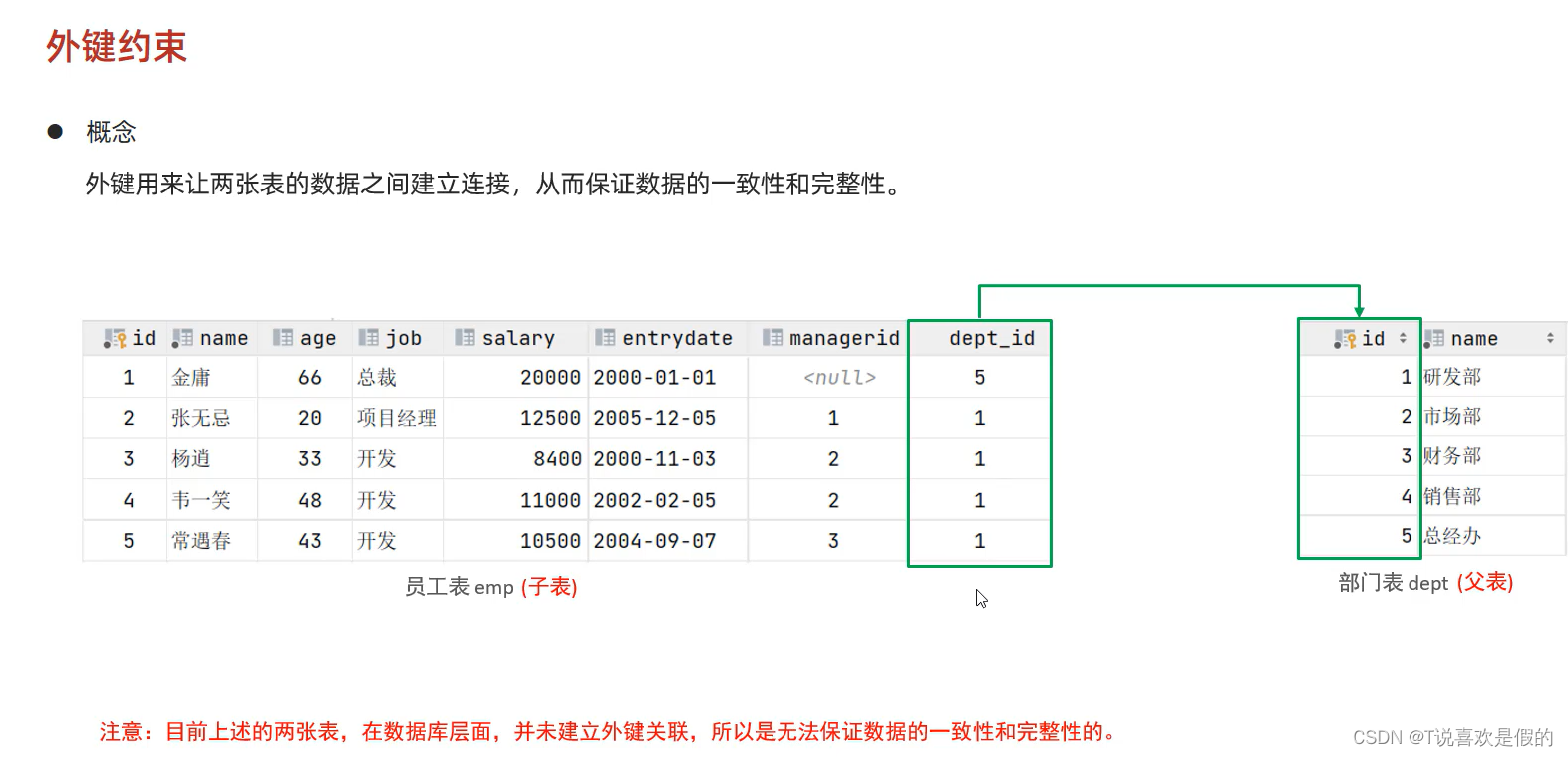The width and height of the screenshot is (1568, 757).
Task: Click the column icon beside age header
Action: (x=283, y=338)
